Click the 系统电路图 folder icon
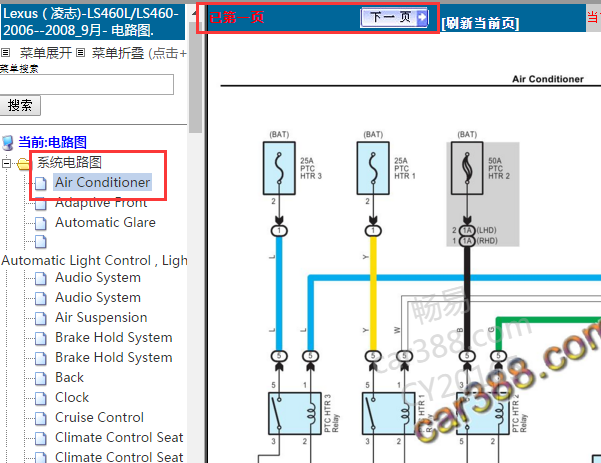The width and height of the screenshot is (601, 463). pyautogui.click(x=23, y=164)
